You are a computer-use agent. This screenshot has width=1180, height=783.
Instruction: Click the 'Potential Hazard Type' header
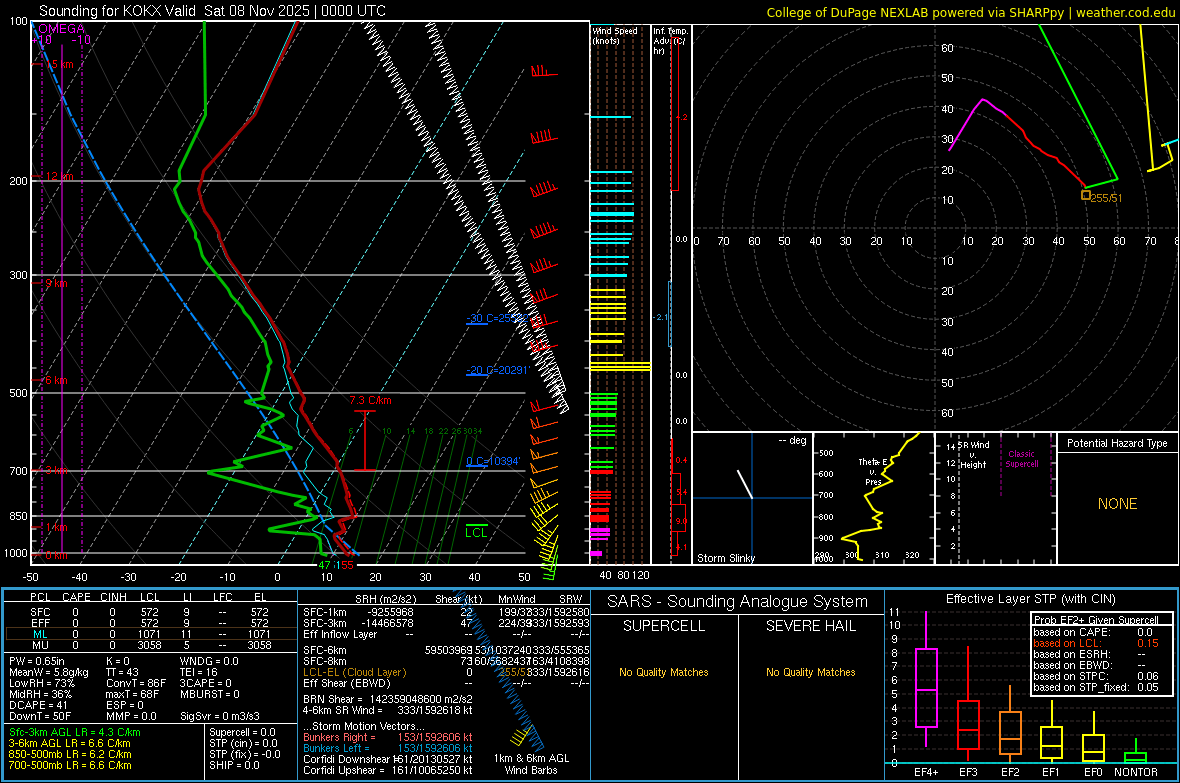(1117, 443)
